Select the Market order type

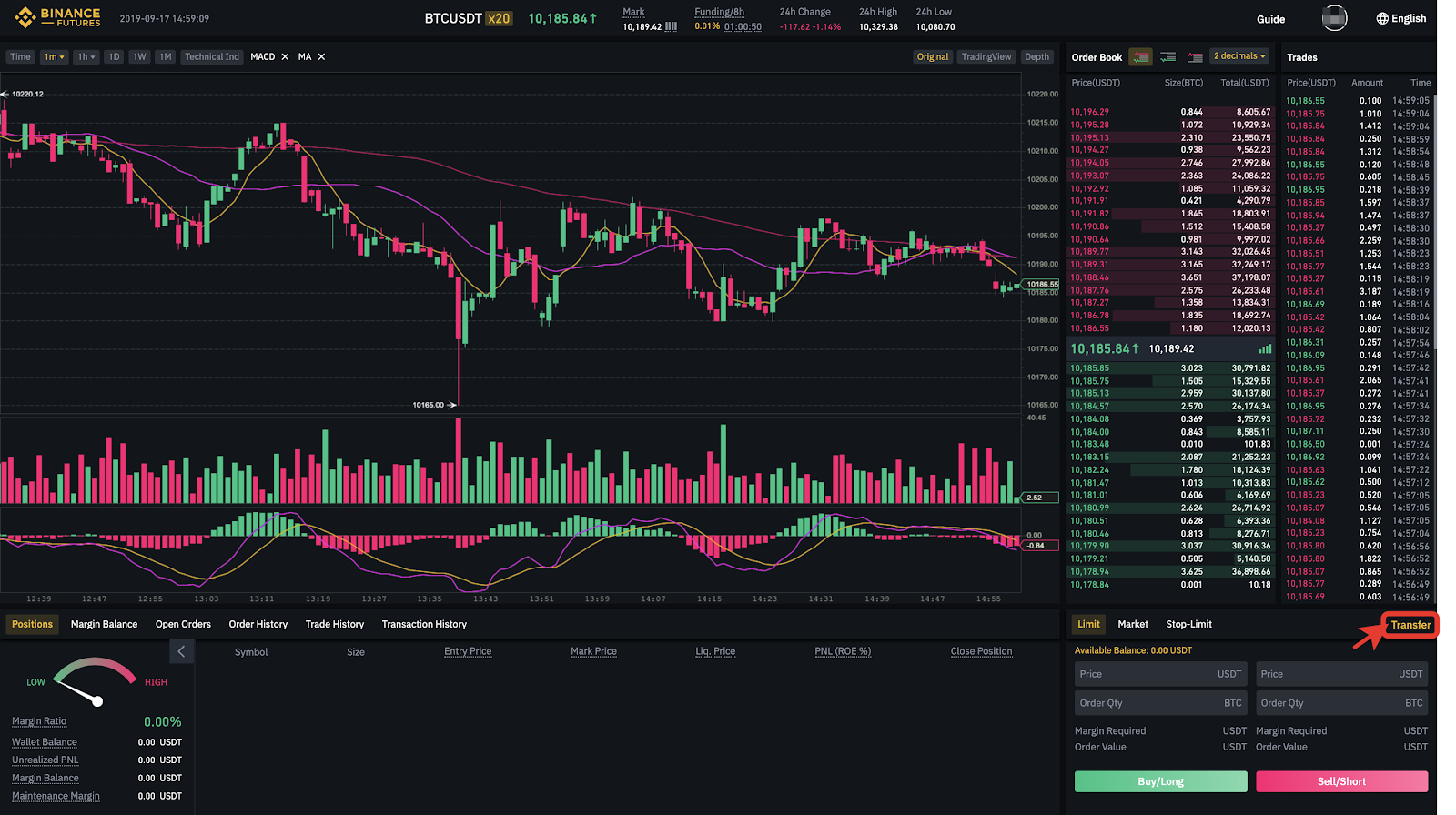[1133, 624]
